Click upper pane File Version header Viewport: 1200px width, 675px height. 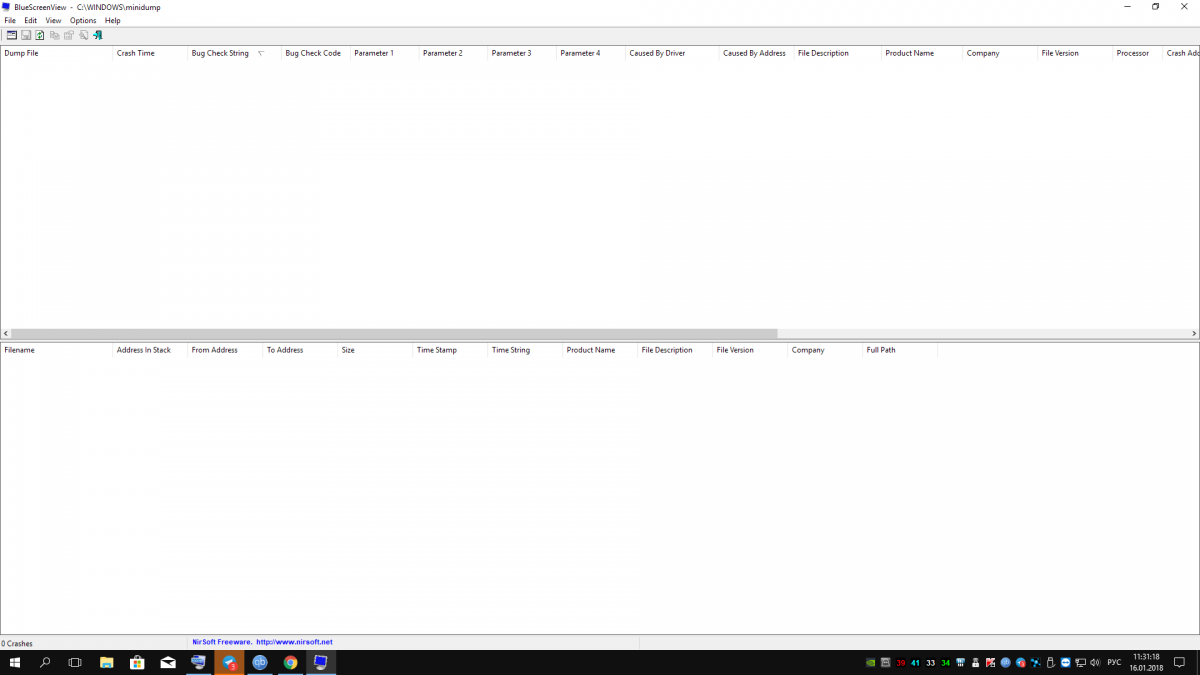click(1075, 53)
